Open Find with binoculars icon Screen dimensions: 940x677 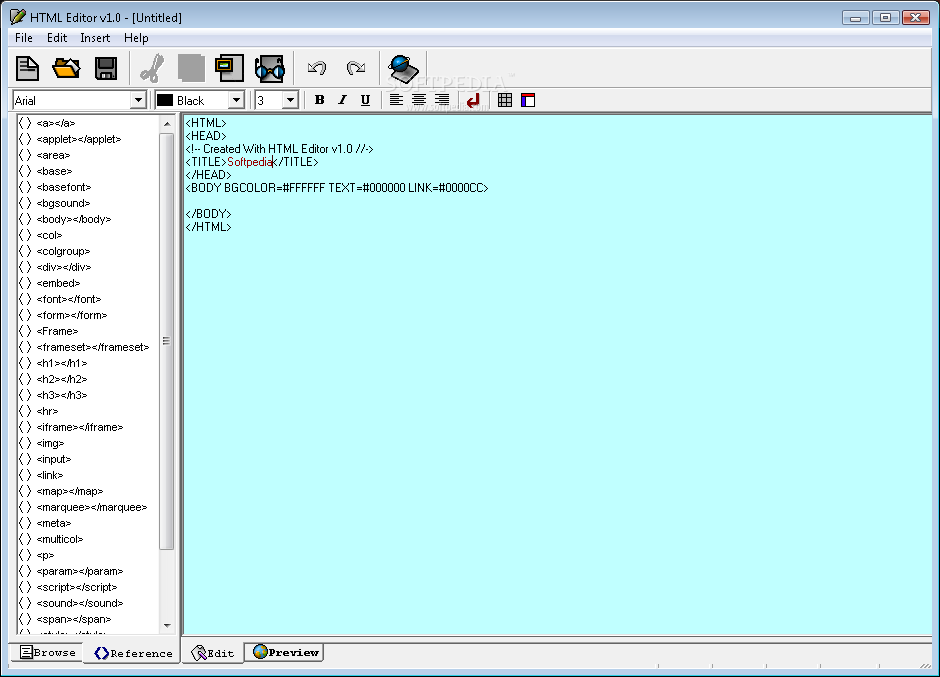tap(270, 68)
